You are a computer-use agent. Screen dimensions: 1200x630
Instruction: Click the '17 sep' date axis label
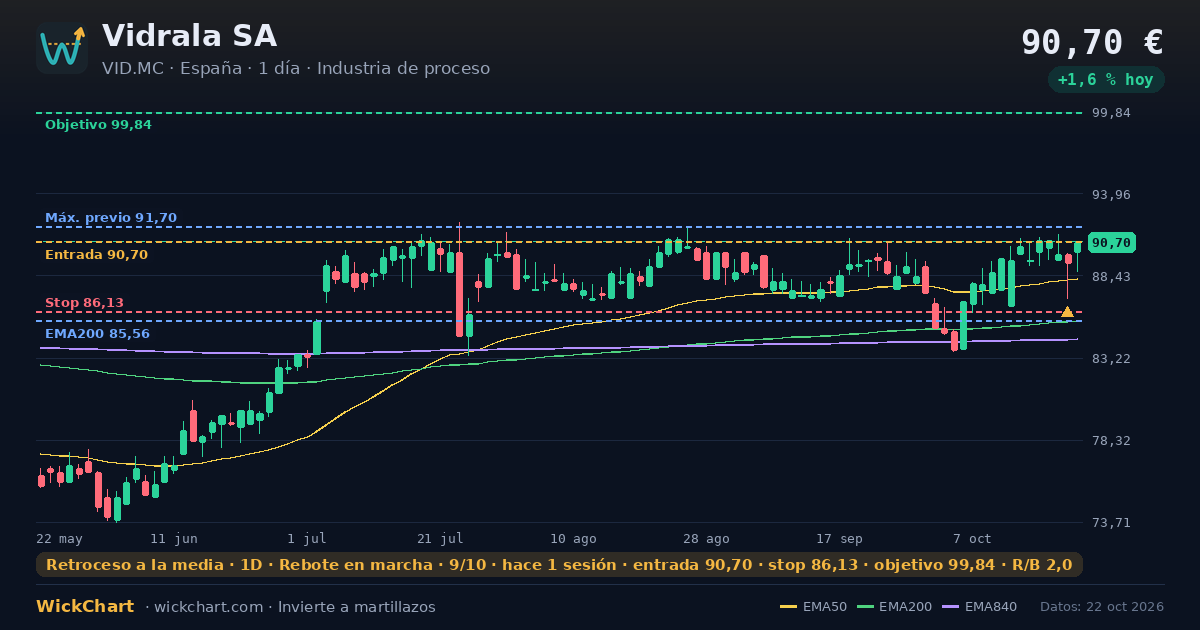tap(839, 539)
